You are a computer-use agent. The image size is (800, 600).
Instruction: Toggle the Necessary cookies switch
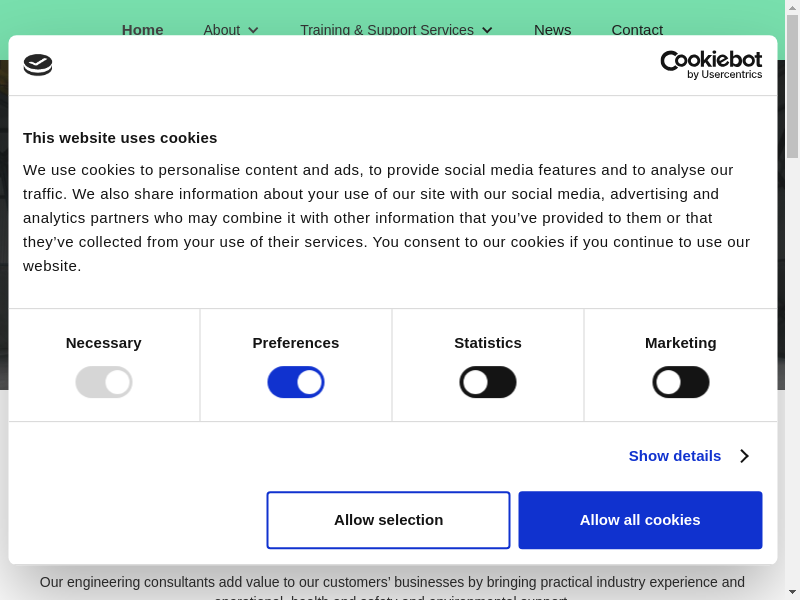104,382
